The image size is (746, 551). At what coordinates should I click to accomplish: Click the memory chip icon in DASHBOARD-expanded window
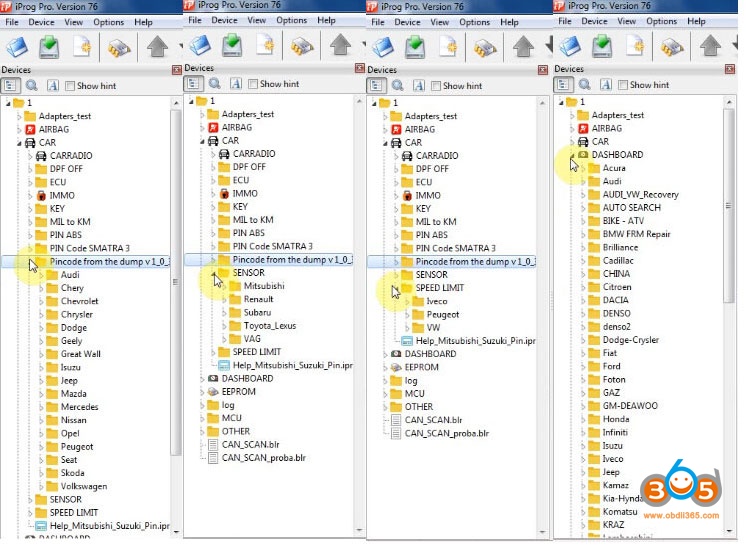[671, 47]
